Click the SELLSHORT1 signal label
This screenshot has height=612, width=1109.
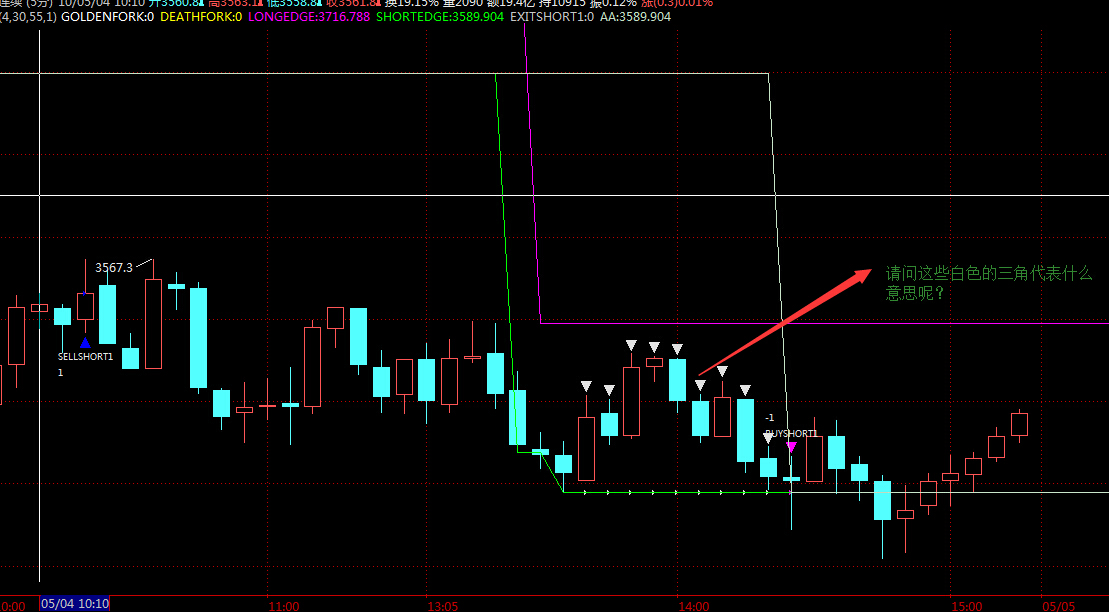85,357
